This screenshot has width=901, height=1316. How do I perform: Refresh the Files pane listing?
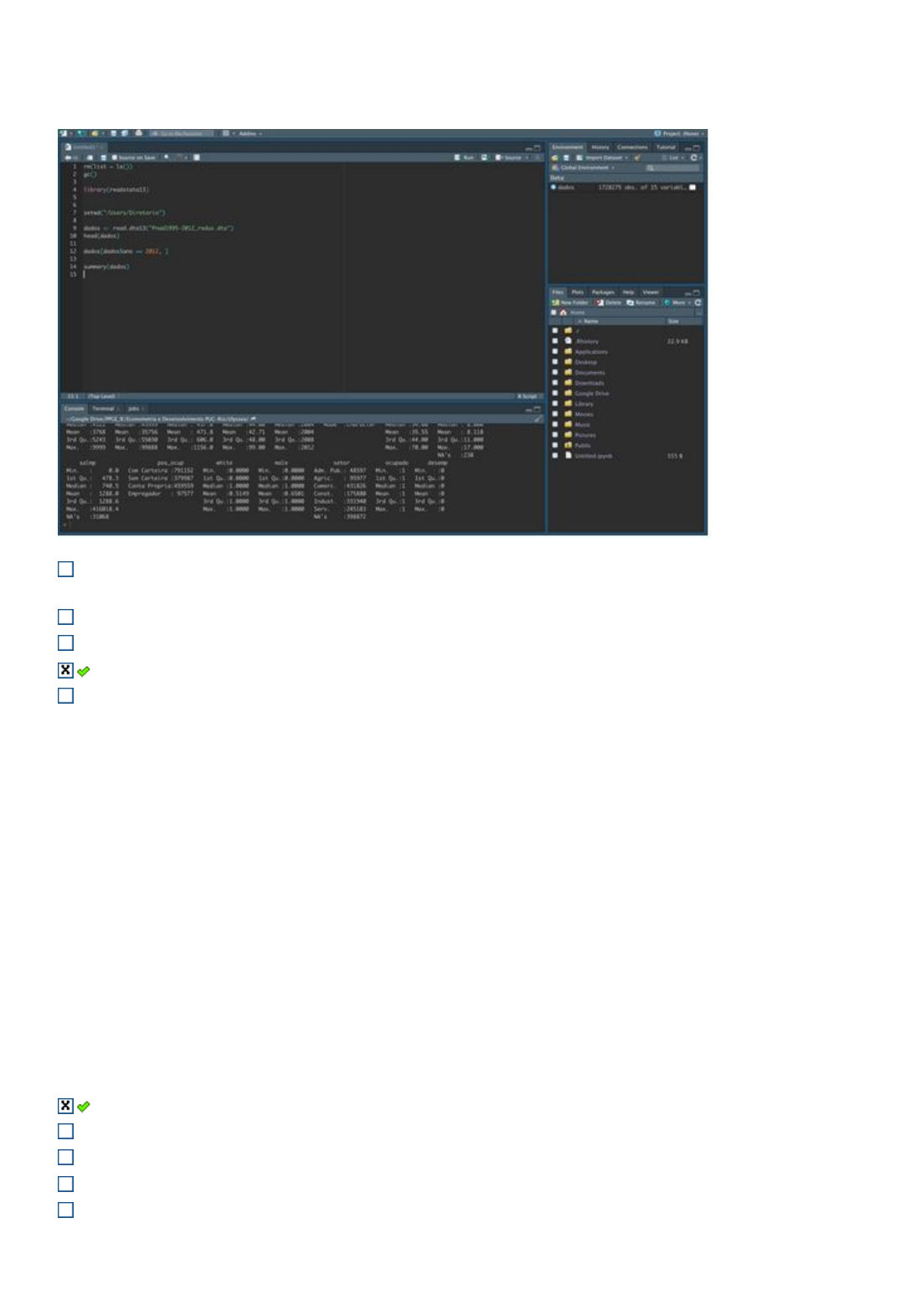click(698, 302)
